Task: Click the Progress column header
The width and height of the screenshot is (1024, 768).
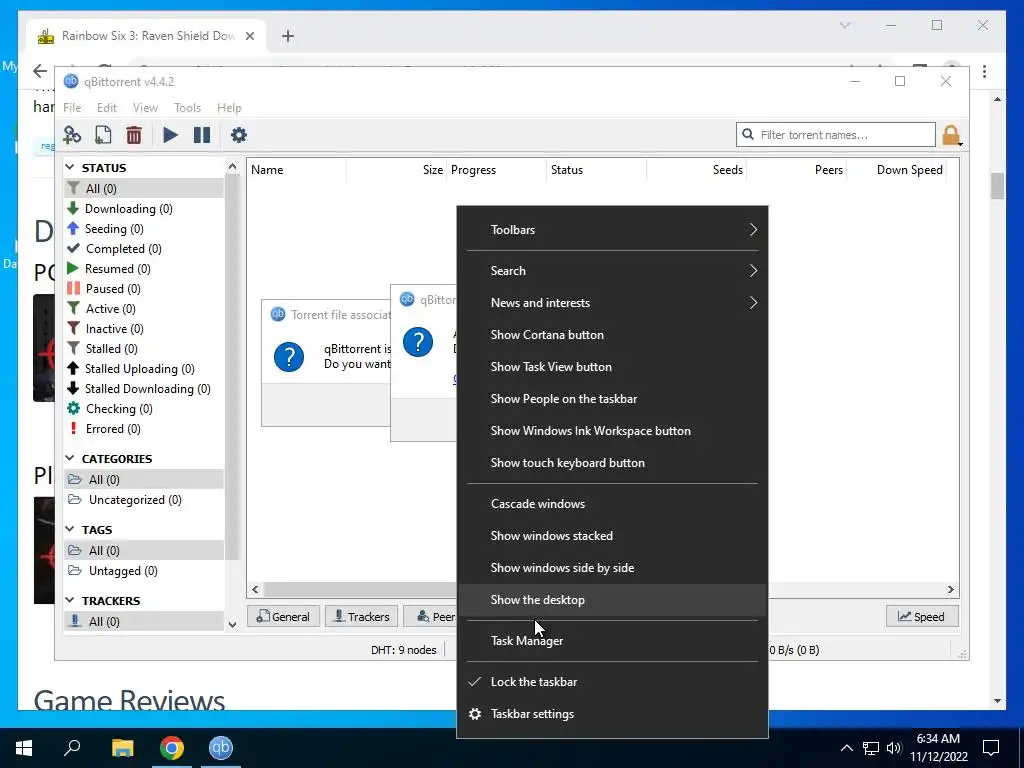Action: coord(496,170)
